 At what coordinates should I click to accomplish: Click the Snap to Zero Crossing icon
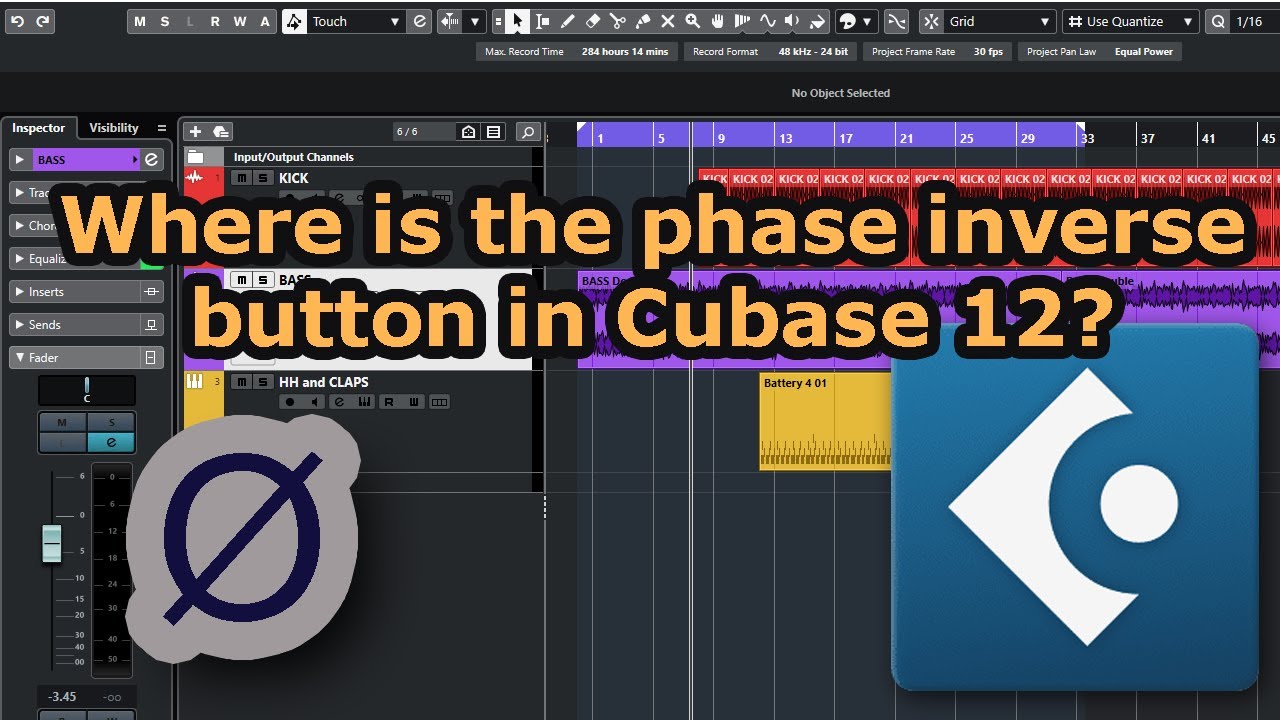(897, 21)
